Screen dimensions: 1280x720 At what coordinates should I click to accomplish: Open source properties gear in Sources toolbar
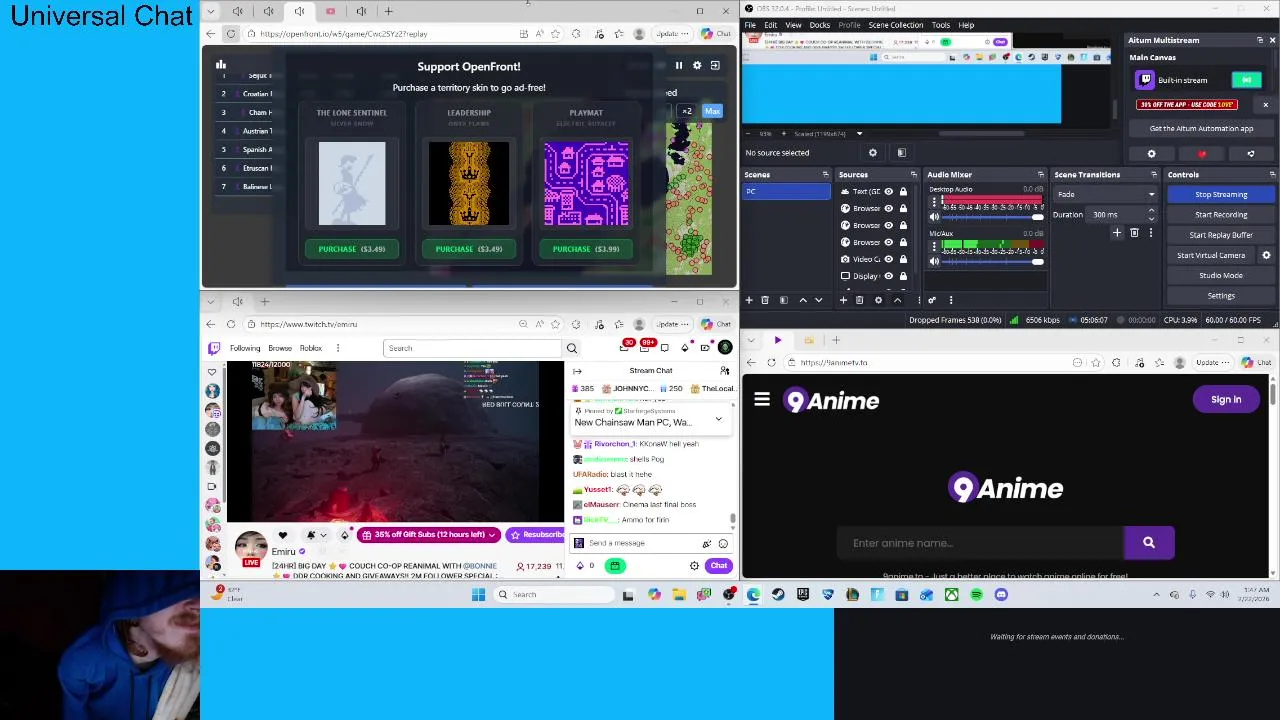[878, 300]
